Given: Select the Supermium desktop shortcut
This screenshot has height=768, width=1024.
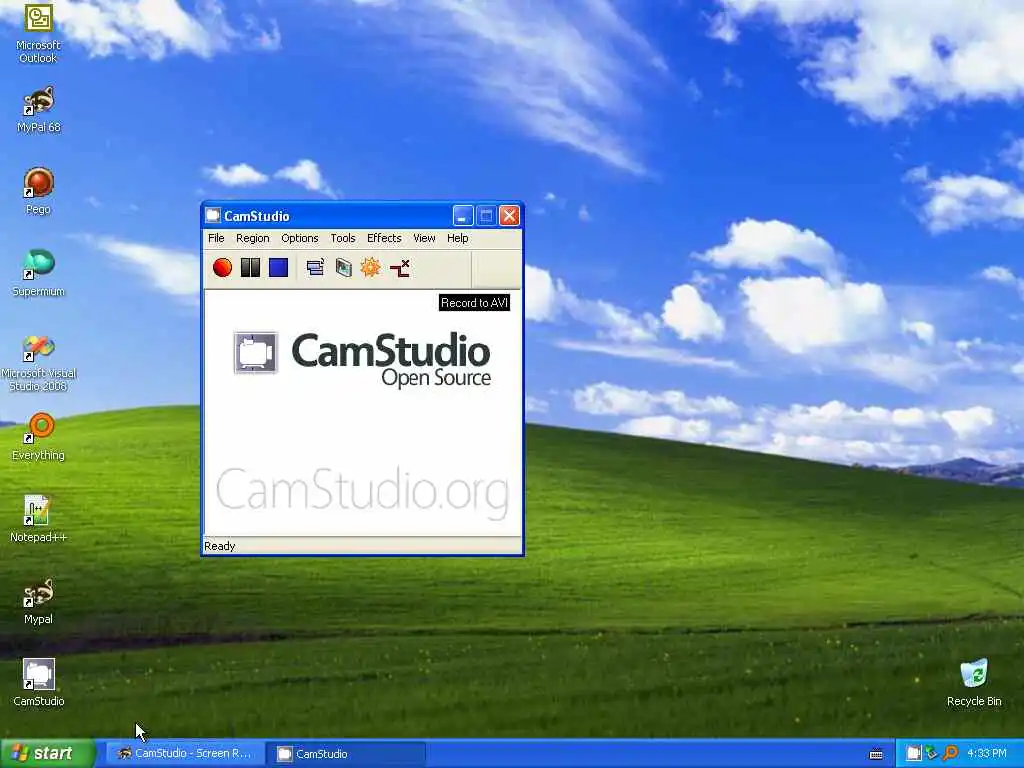Looking at the screenshot, I should (39, 273).
